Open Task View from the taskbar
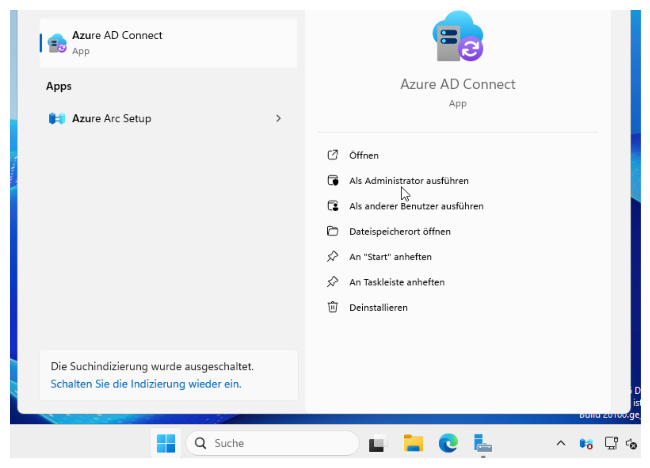 377,443
